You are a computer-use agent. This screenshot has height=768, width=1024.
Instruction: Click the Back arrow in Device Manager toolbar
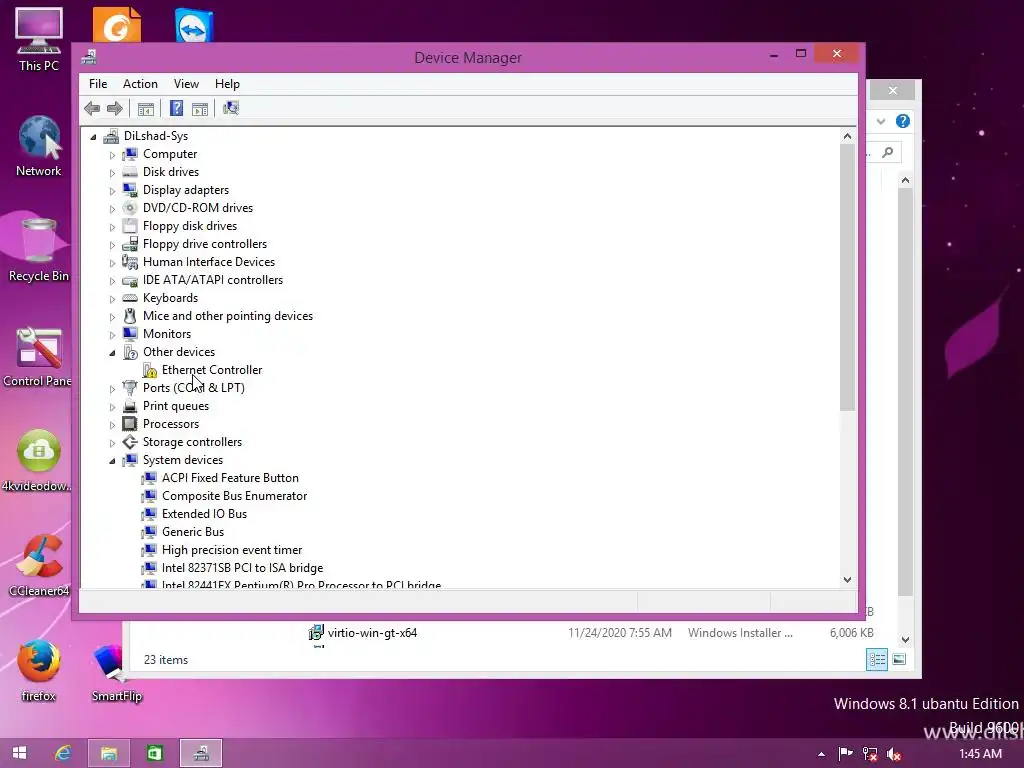click(x=92, y=108)
